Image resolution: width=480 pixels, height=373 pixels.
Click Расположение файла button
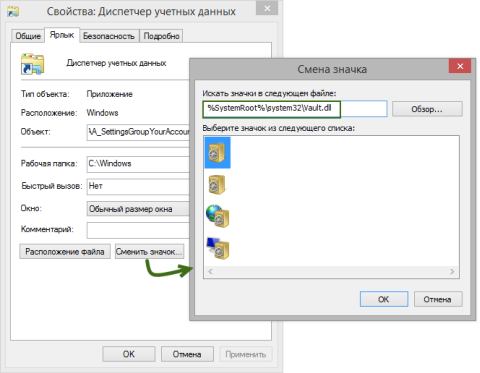click(65, 251)
